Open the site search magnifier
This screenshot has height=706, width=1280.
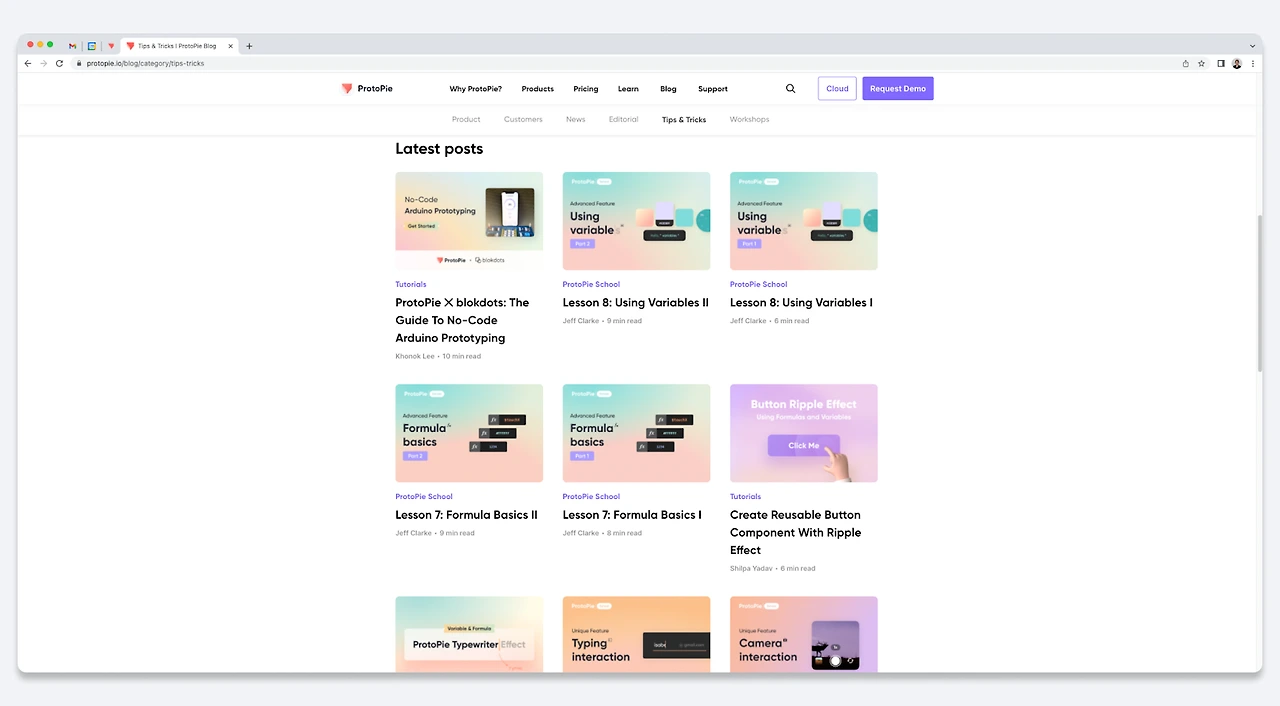(790, 88)
